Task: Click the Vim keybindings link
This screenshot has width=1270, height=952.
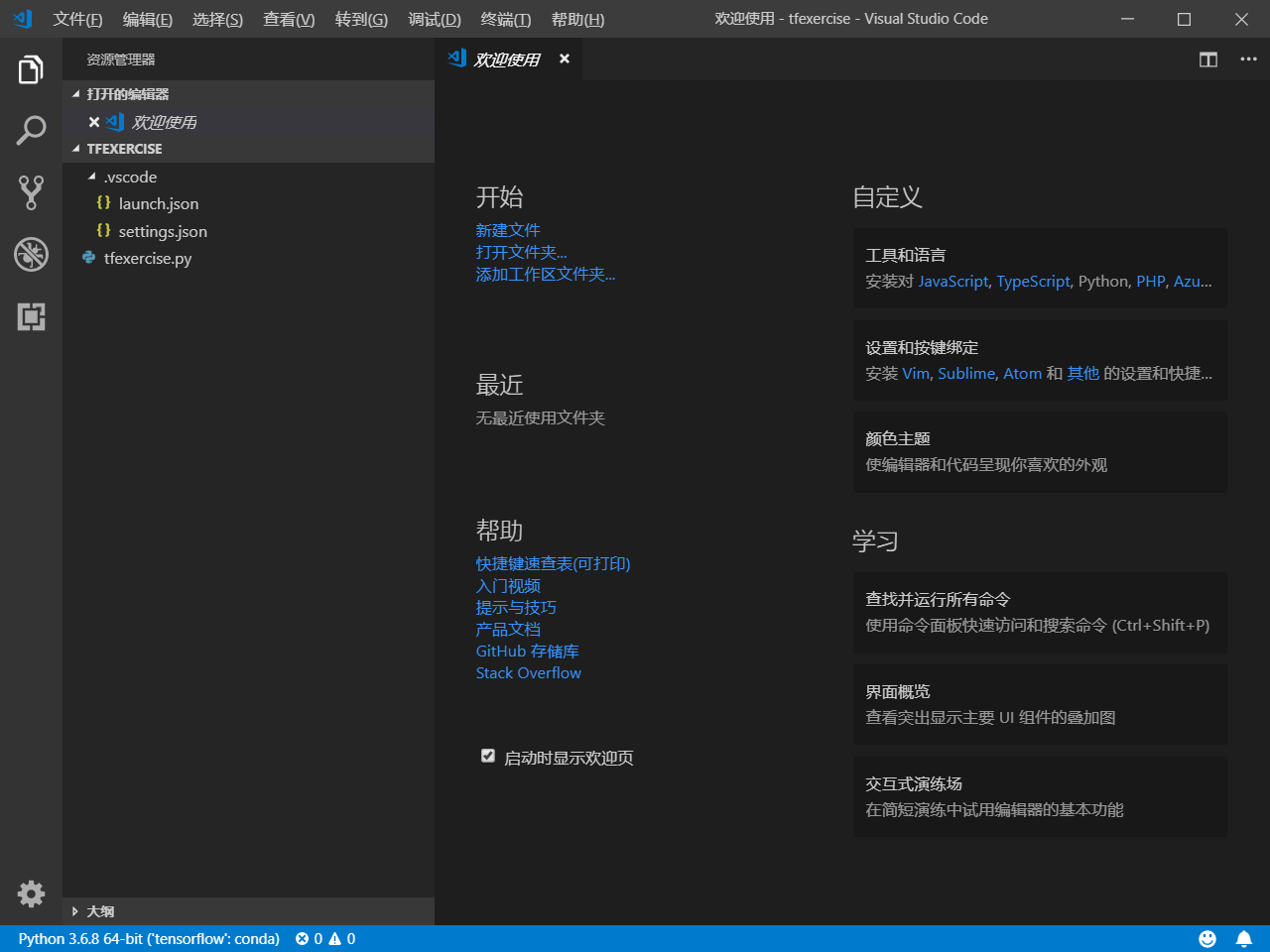Action: coord(916,374)
